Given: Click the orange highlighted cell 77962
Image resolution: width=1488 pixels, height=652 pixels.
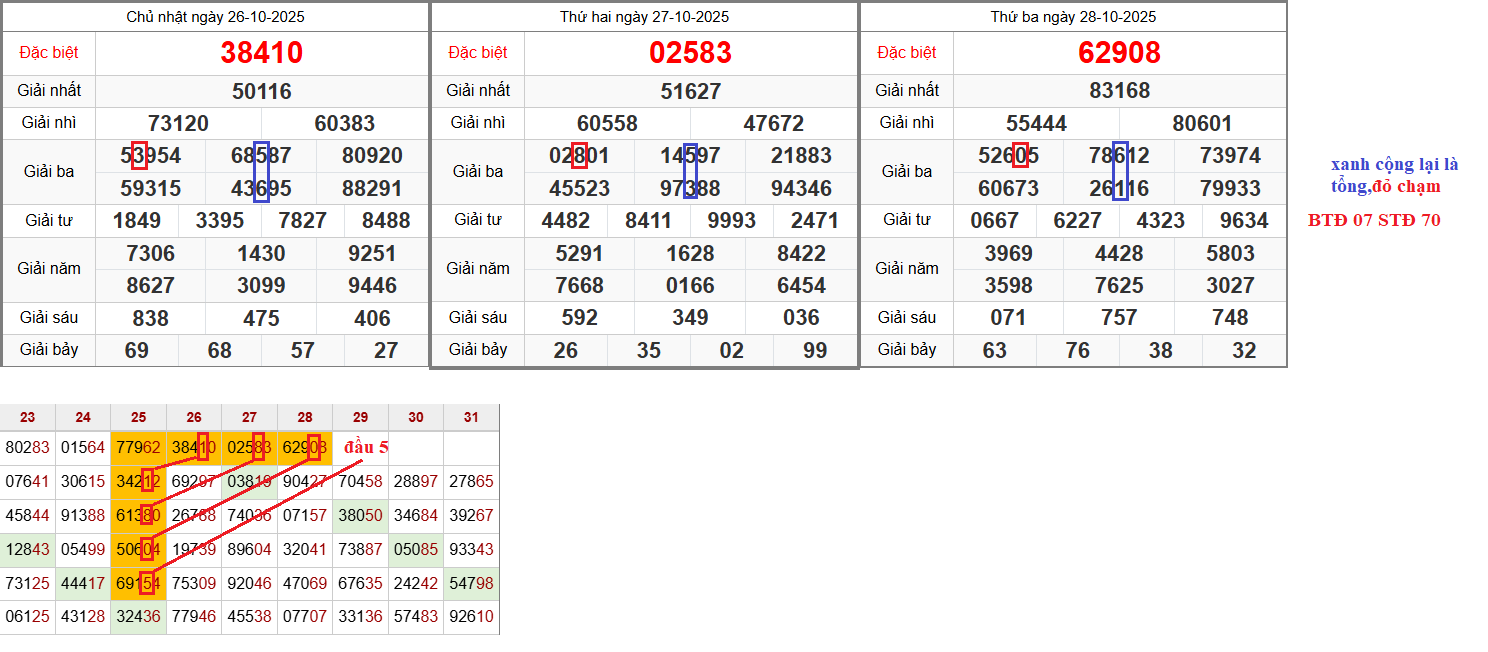Looking at the screenshot, I should (x=138, y=447).
